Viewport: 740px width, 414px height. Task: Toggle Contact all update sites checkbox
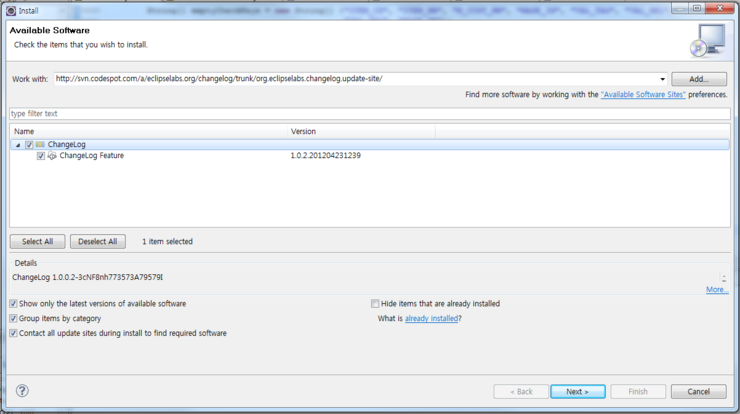pyautogui.click(x=13, y=333)
